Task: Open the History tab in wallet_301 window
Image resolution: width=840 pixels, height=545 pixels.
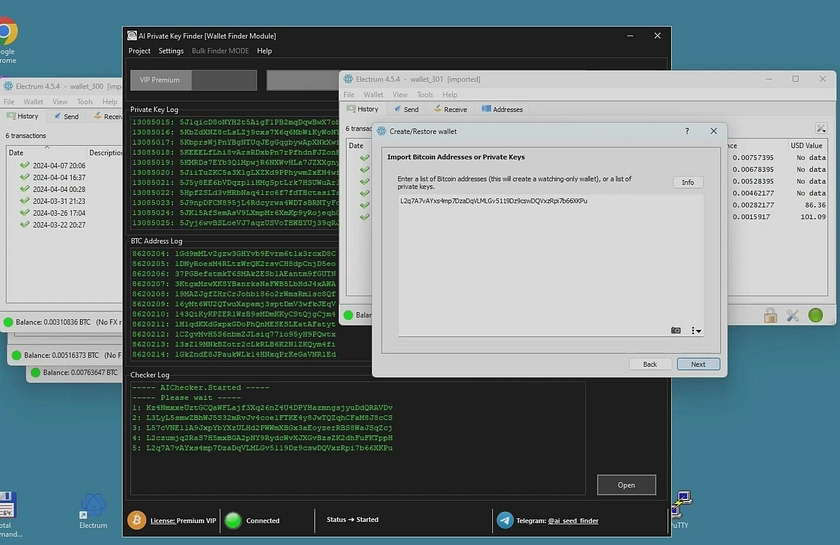Action: (363, 109)
